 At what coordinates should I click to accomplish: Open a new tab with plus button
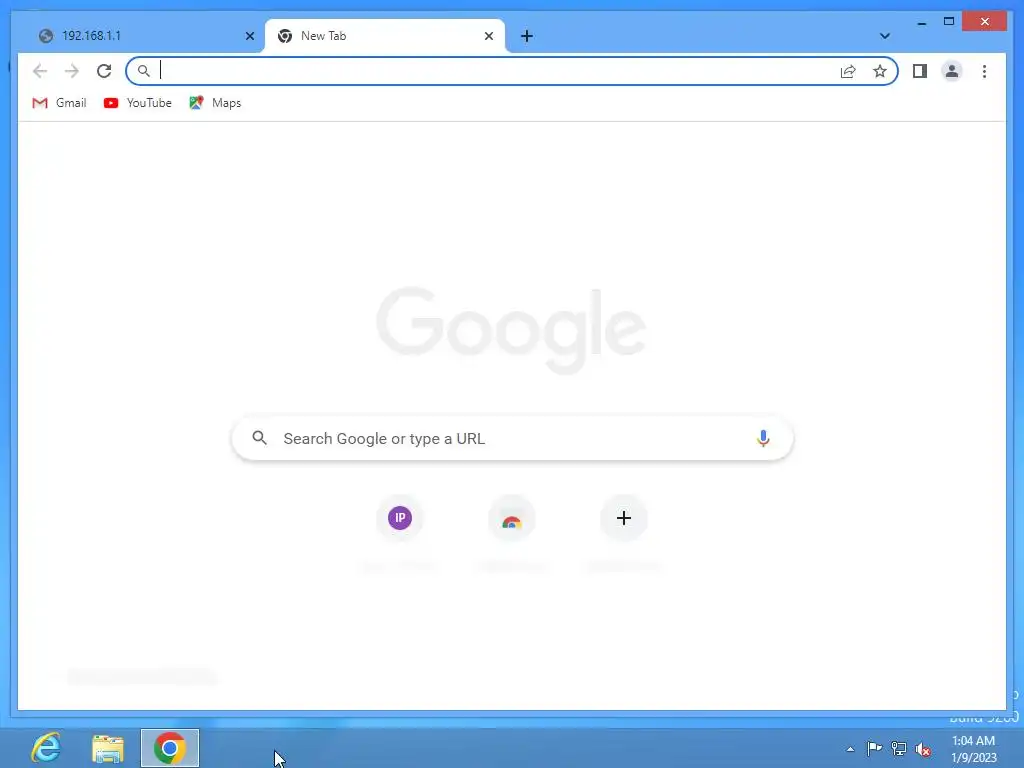(x=527, y=36)
